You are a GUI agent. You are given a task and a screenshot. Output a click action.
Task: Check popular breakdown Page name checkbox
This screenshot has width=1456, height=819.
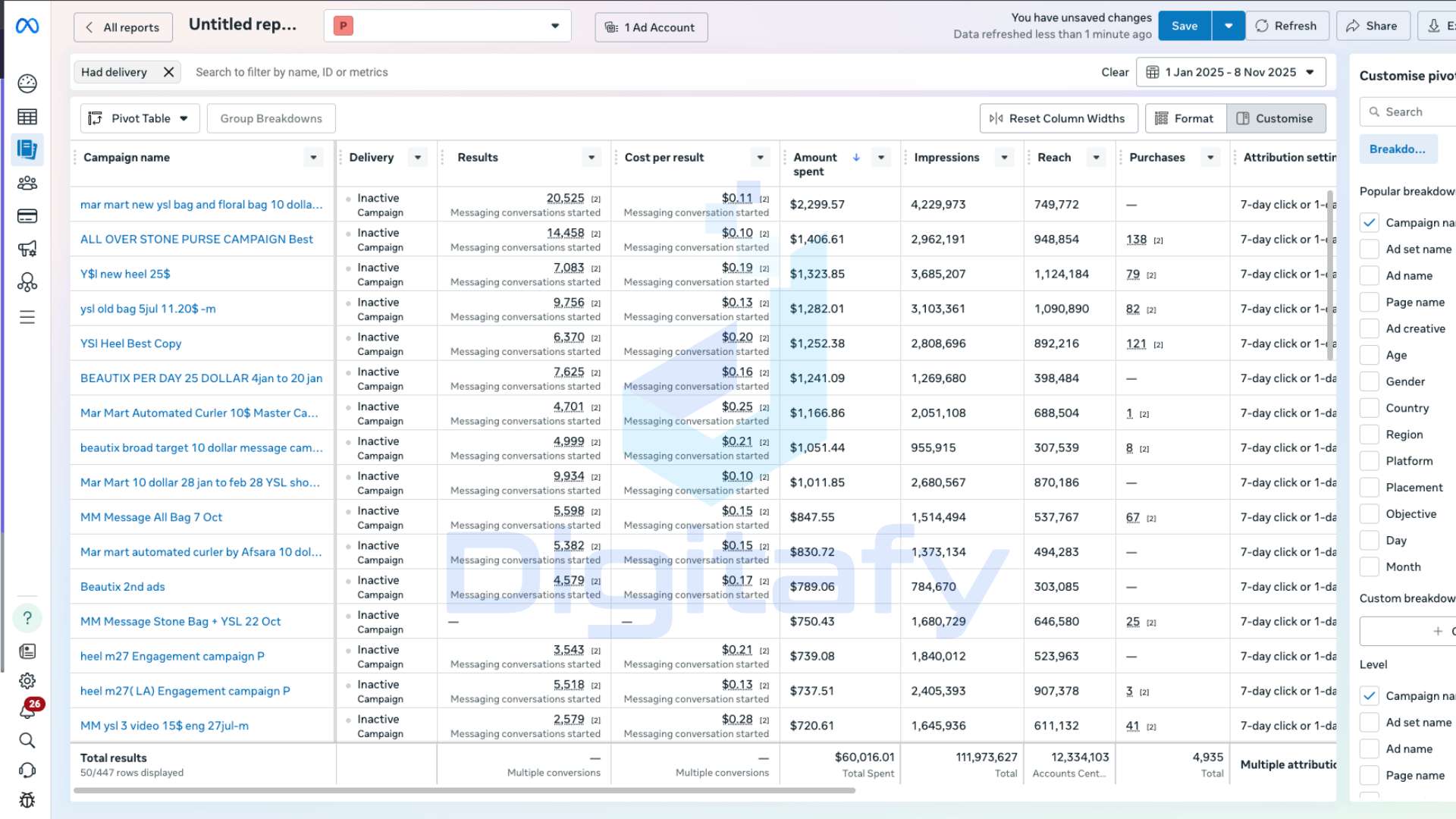[x=1369, y=302]
